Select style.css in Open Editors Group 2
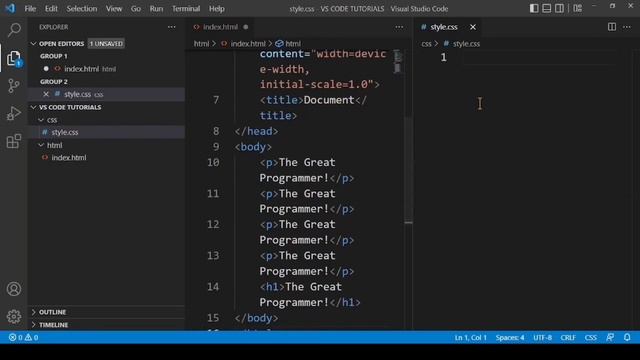The image size is (640, 360). coord(106,94)
